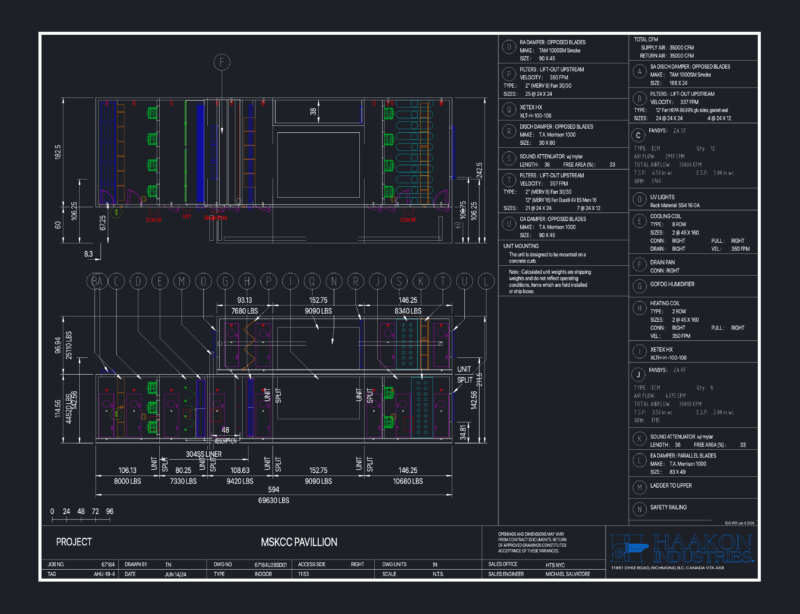The height and width of the screenshot is (614, 800).
Task: Click the 10680 LBS section weight
Action: click(408, 481)
